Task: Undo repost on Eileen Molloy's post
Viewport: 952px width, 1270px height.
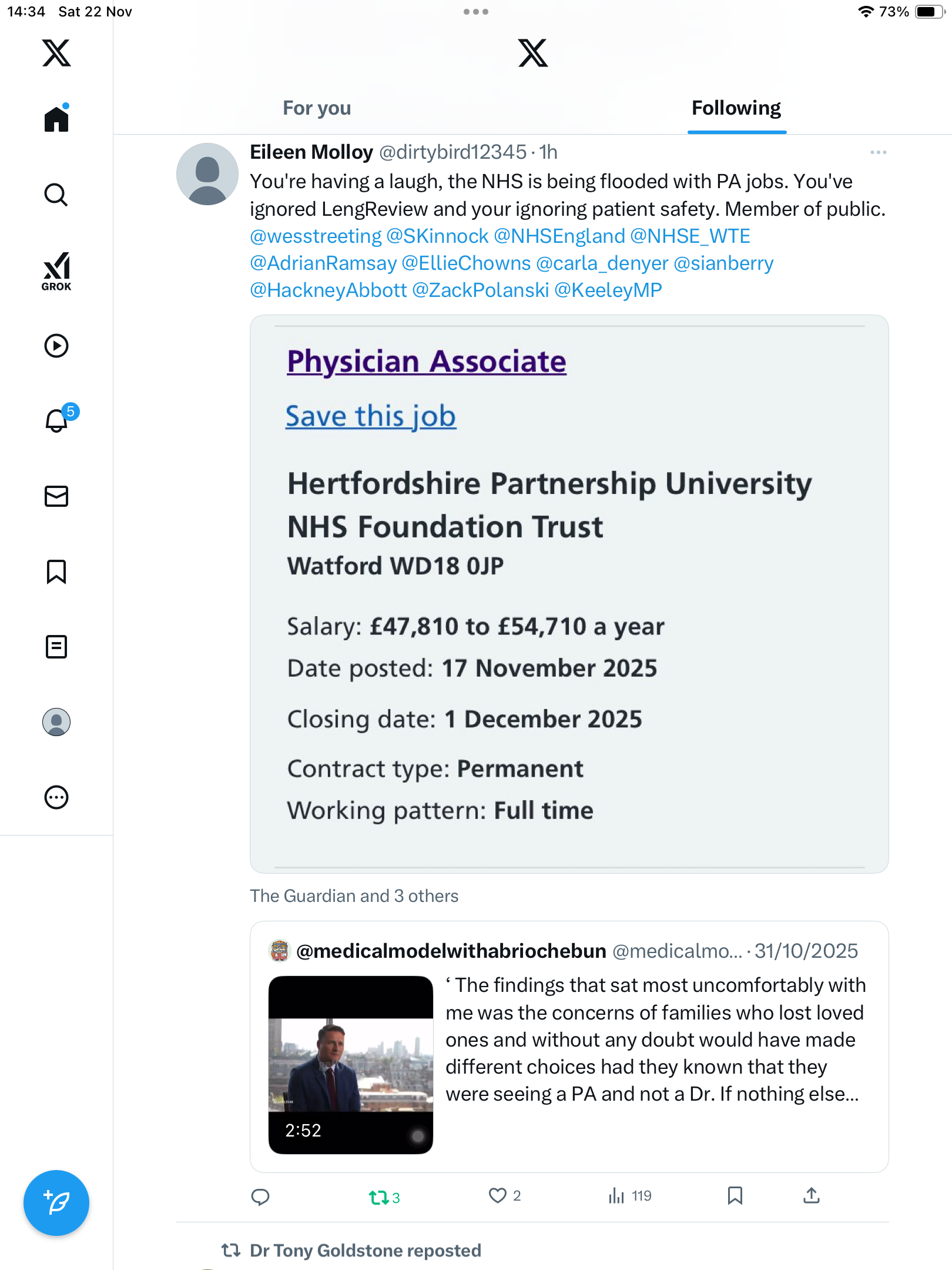Action: (x=378, y=1197)
